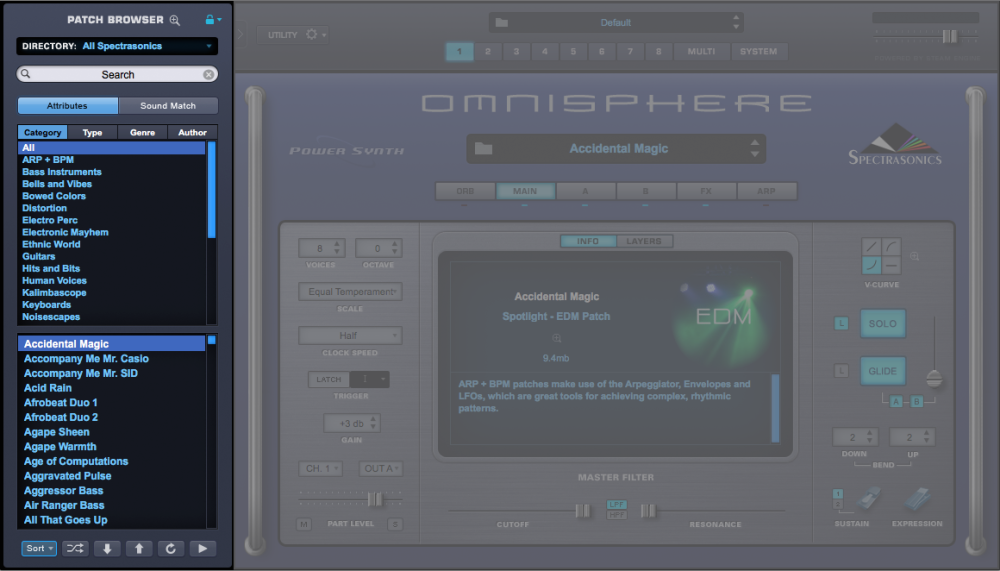Screen dimensions: 1000x571
Task: Refresh the patch browser
Action: 170,548
